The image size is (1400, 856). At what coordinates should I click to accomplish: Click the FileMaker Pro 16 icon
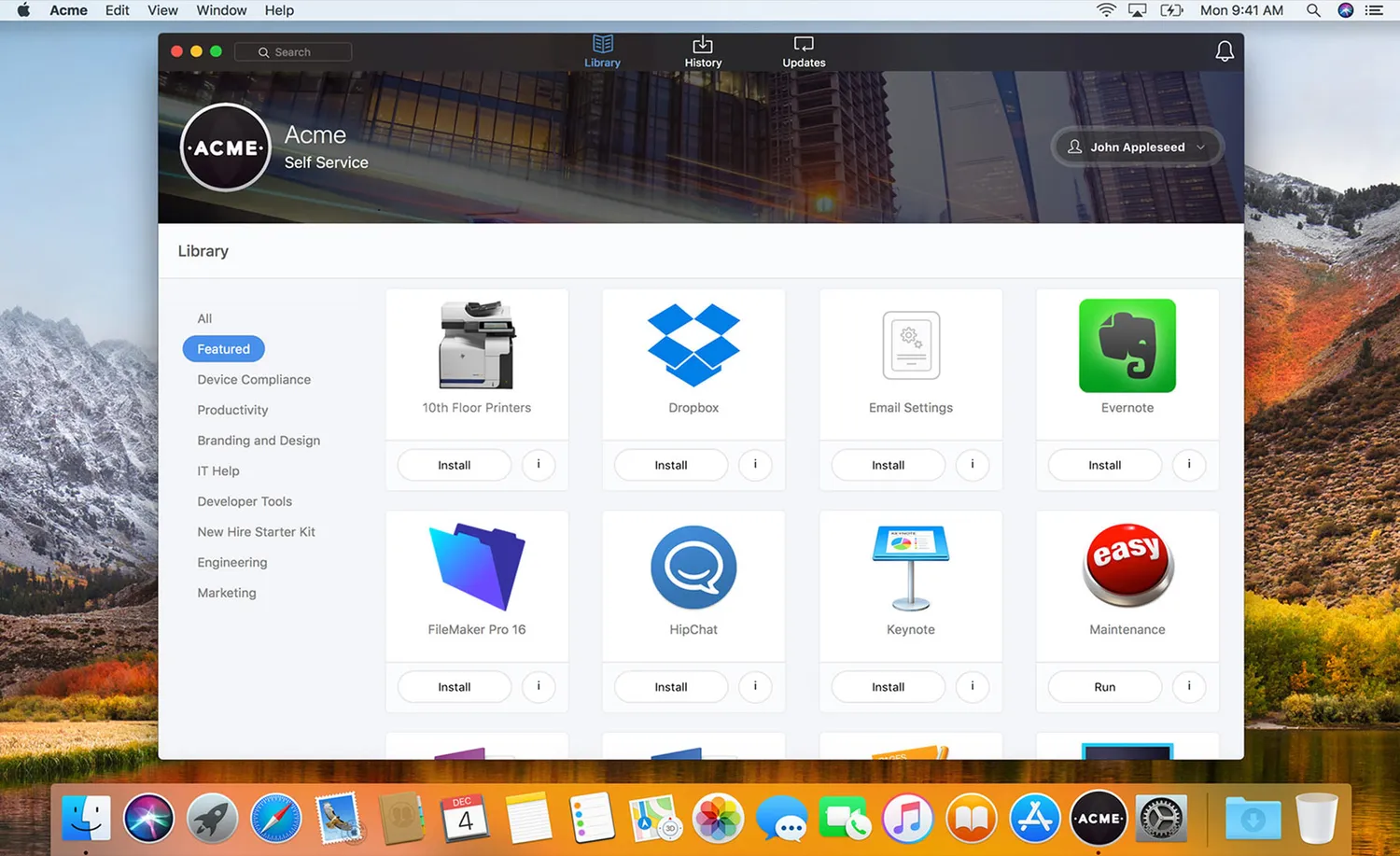click(x=477, y=568)
